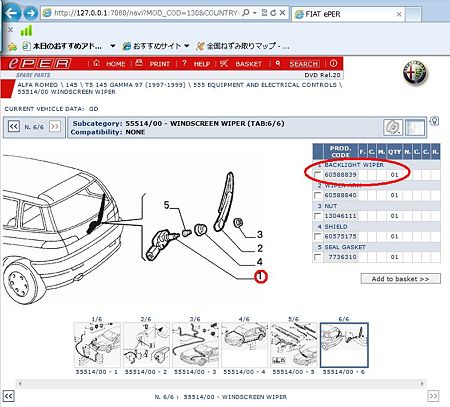Refresh the page with reload icon
This screenshot has width=450, height=407.
(x=273, y=13)
